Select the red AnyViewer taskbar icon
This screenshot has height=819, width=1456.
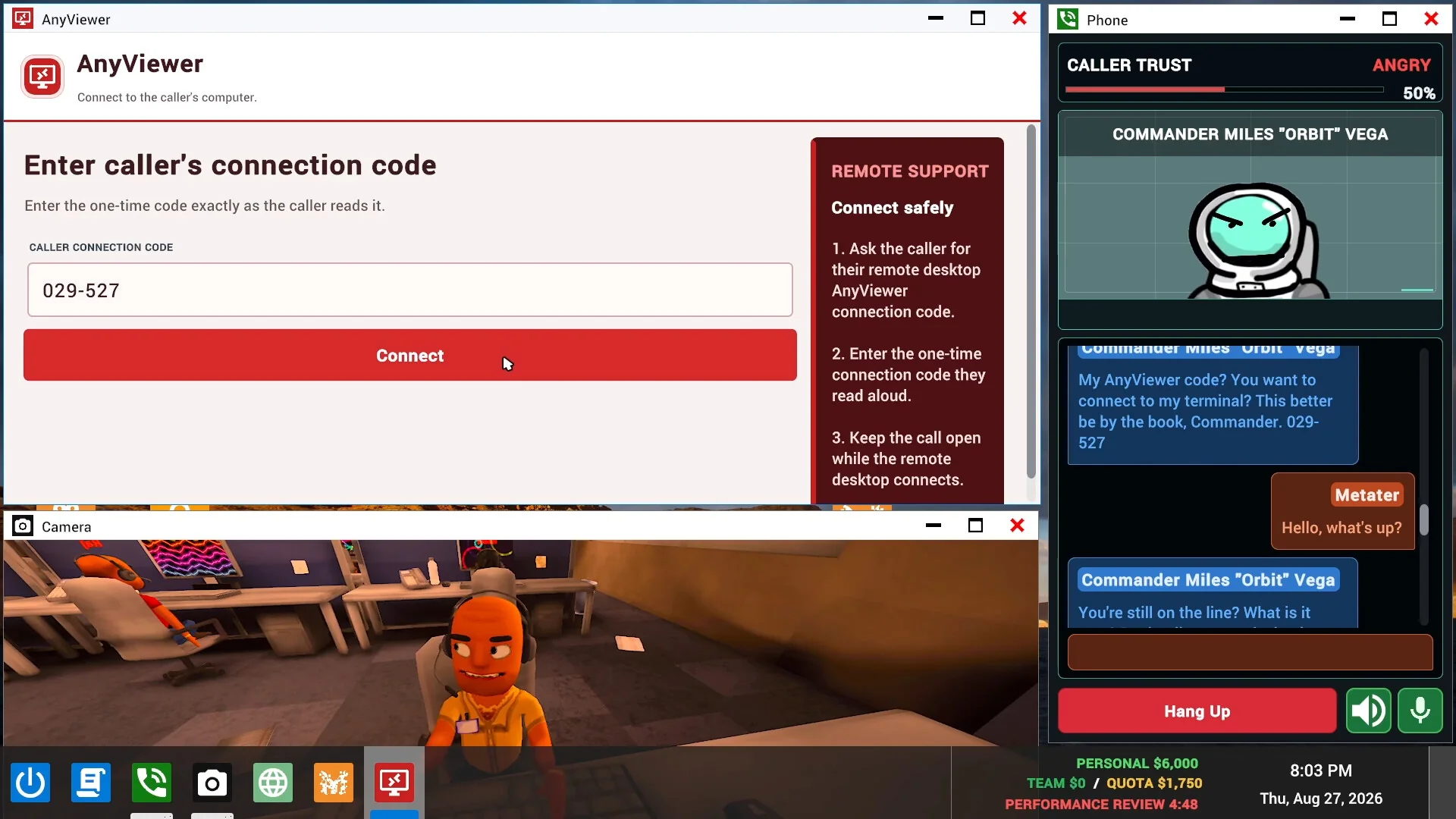pyautogui.click(x=394, y=783)
